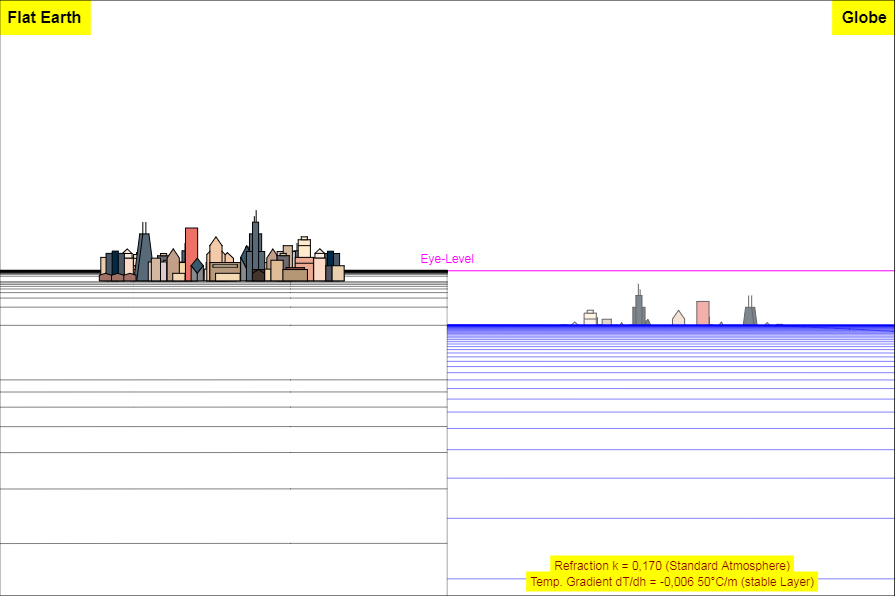Click the pink building in Globe skyline
Viewport: 895px width, 596px height.
click(703, 313)
